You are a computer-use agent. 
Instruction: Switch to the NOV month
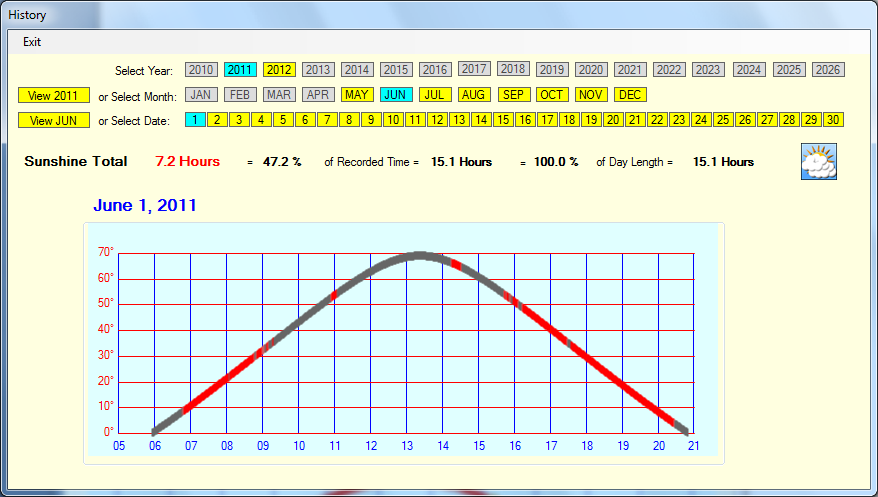pos(591,95)
